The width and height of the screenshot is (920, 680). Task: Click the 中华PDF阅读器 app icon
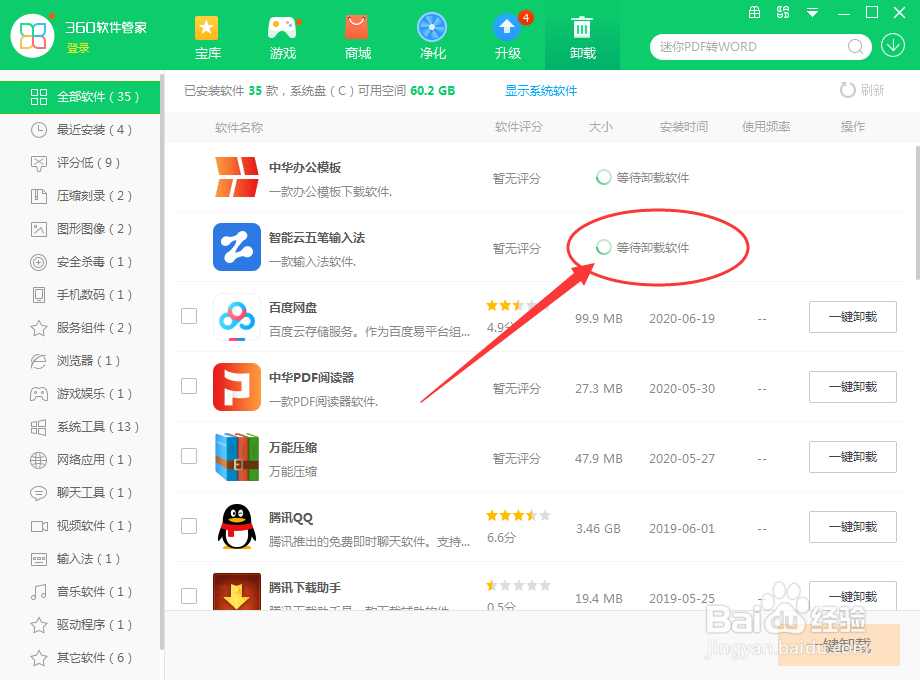click(236, 387)
